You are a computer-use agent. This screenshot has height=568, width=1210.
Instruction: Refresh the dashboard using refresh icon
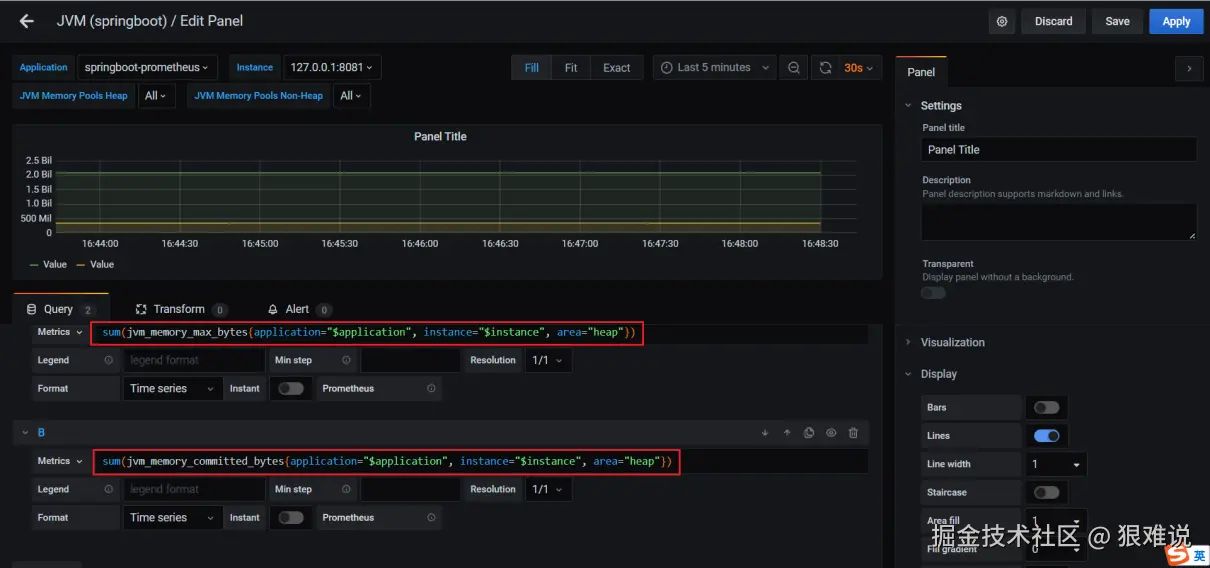pos(825,68)
